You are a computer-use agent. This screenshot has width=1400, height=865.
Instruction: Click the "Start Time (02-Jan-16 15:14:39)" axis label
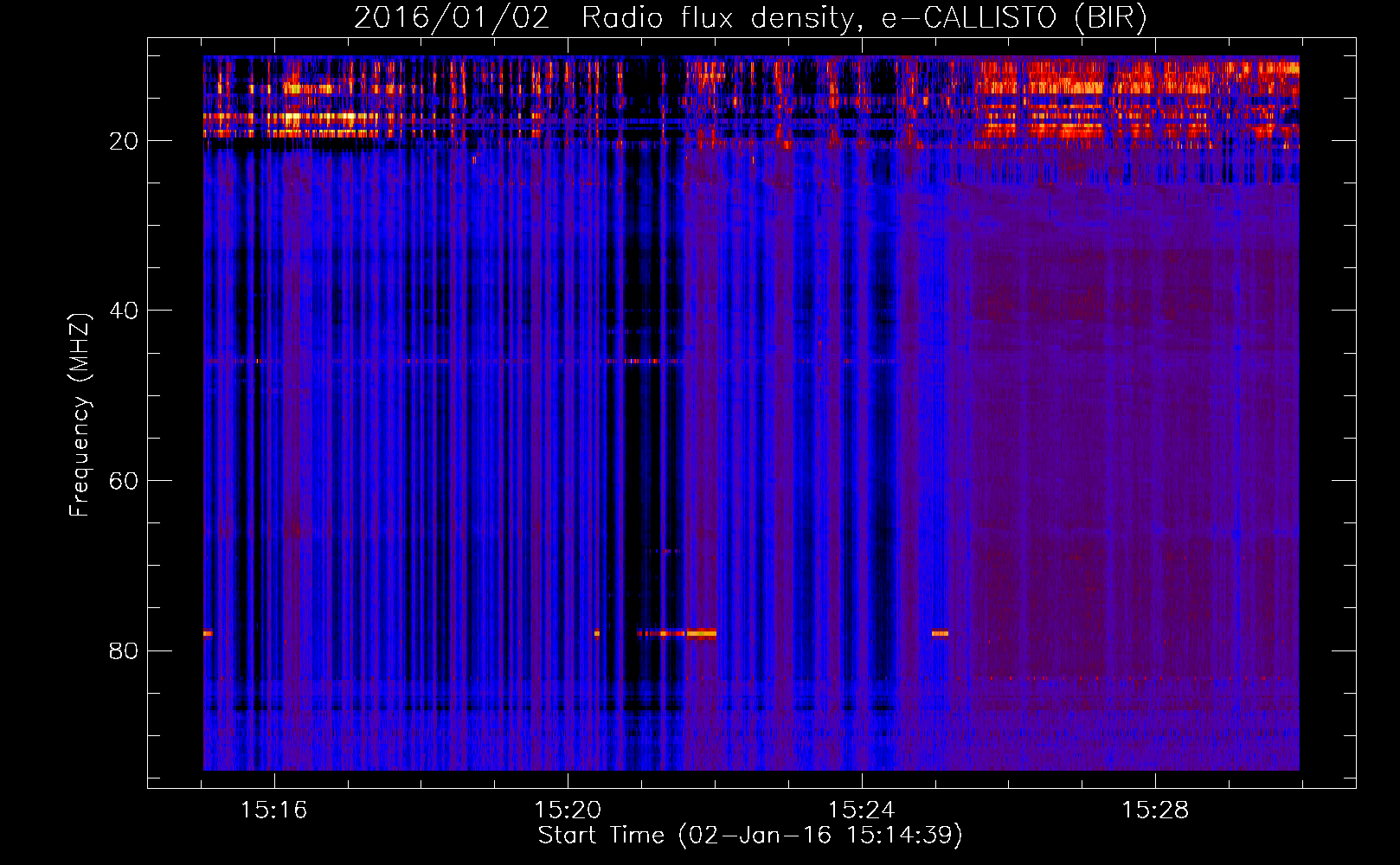point(750,836)
